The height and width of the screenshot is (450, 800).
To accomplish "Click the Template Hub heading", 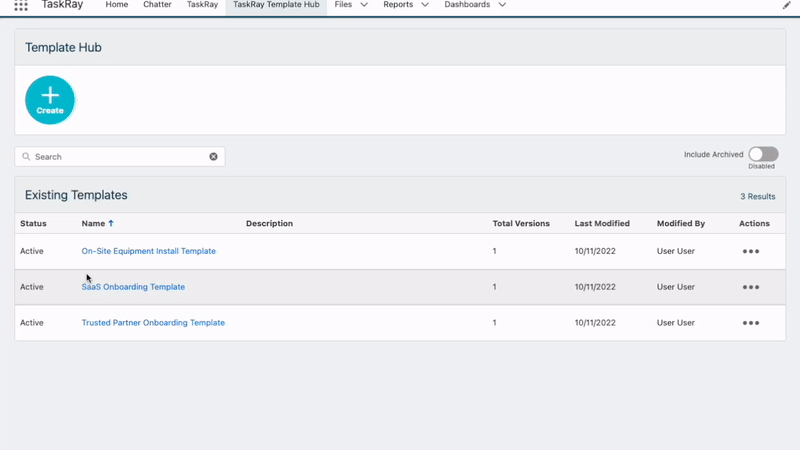I will coord(63,47).
